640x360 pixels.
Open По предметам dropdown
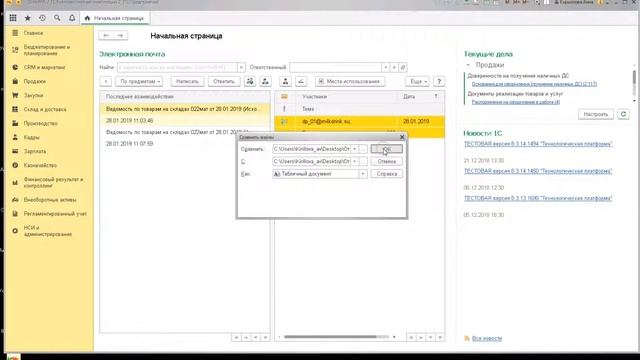139,82
